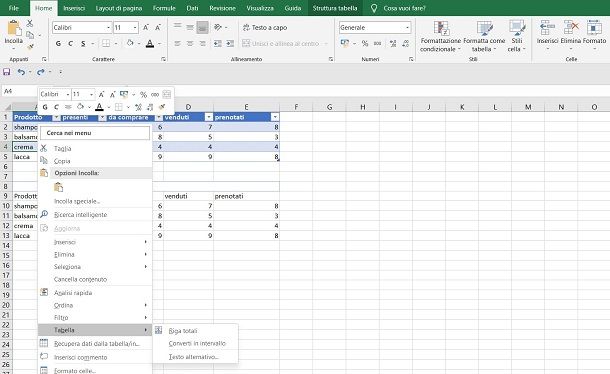
Task: Toggle bold G in mini toolbar
Action: click(45, 107)
